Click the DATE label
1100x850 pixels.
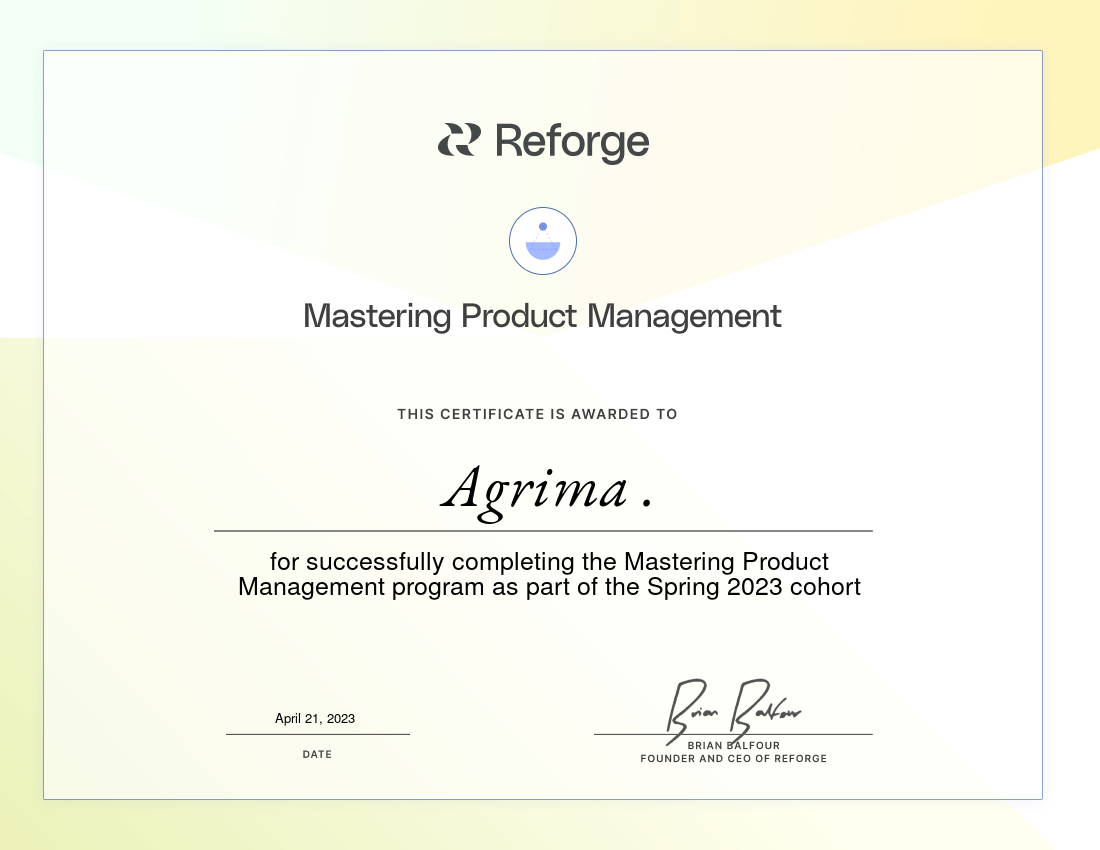(317, 755)
